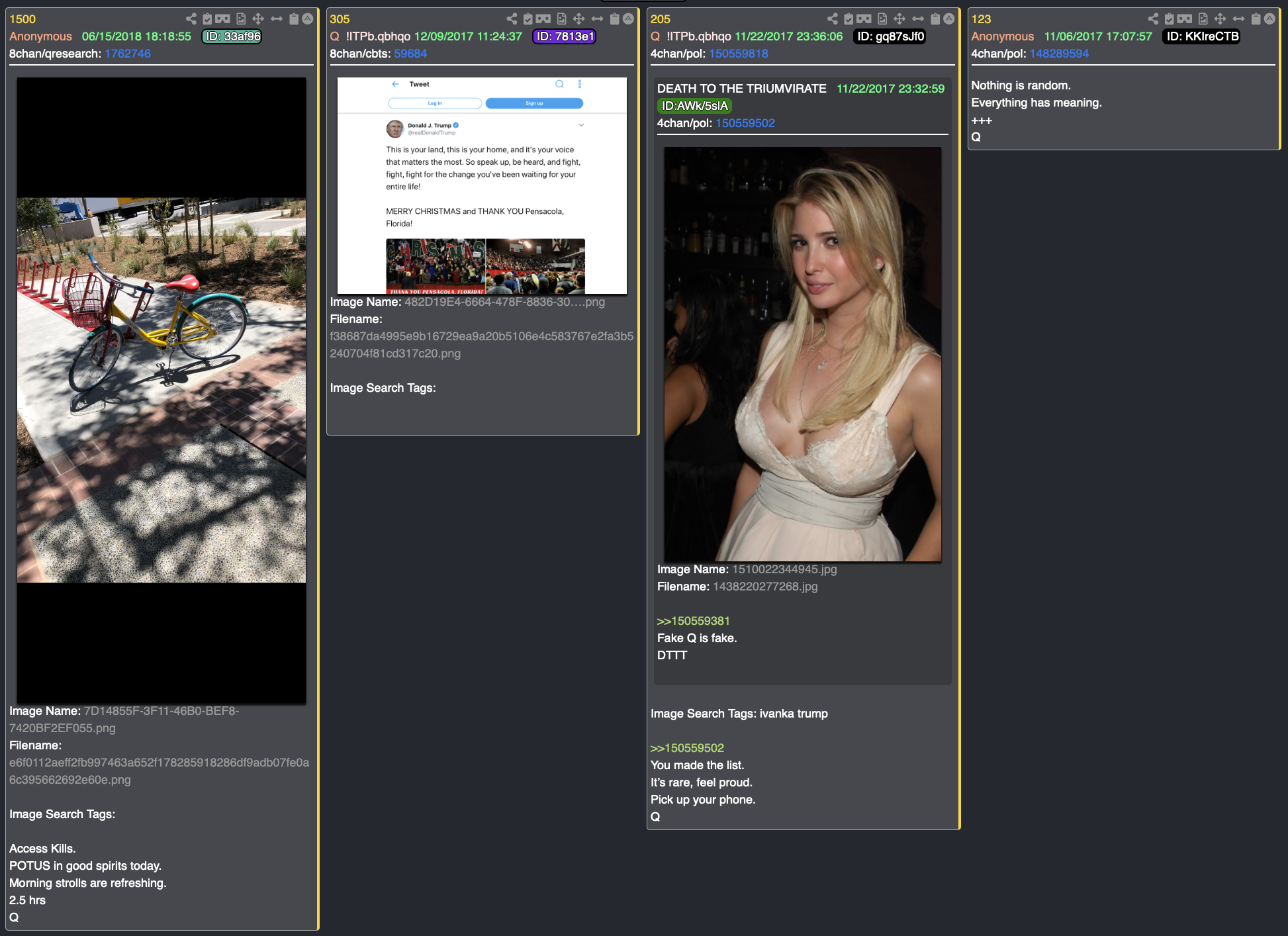Click image name 1510022344945.jpg

[784, 569]
